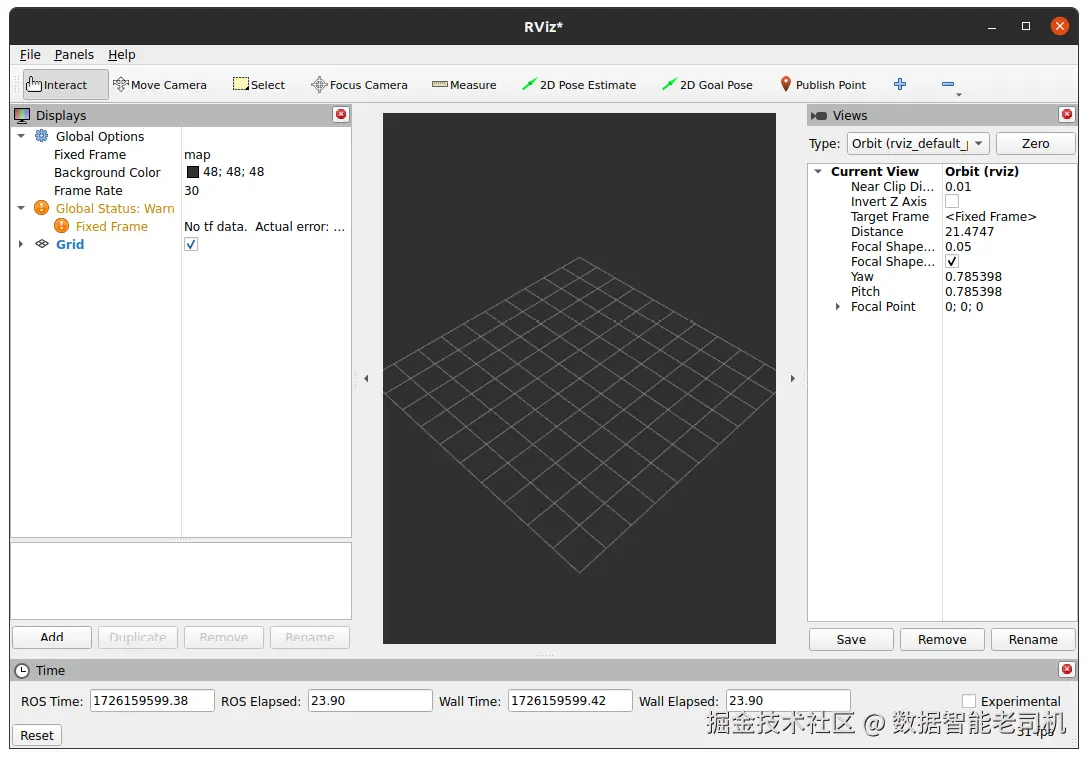Toggle the Invert Z Axis checkbox
1088x758 pixels.
pos(952,201)
